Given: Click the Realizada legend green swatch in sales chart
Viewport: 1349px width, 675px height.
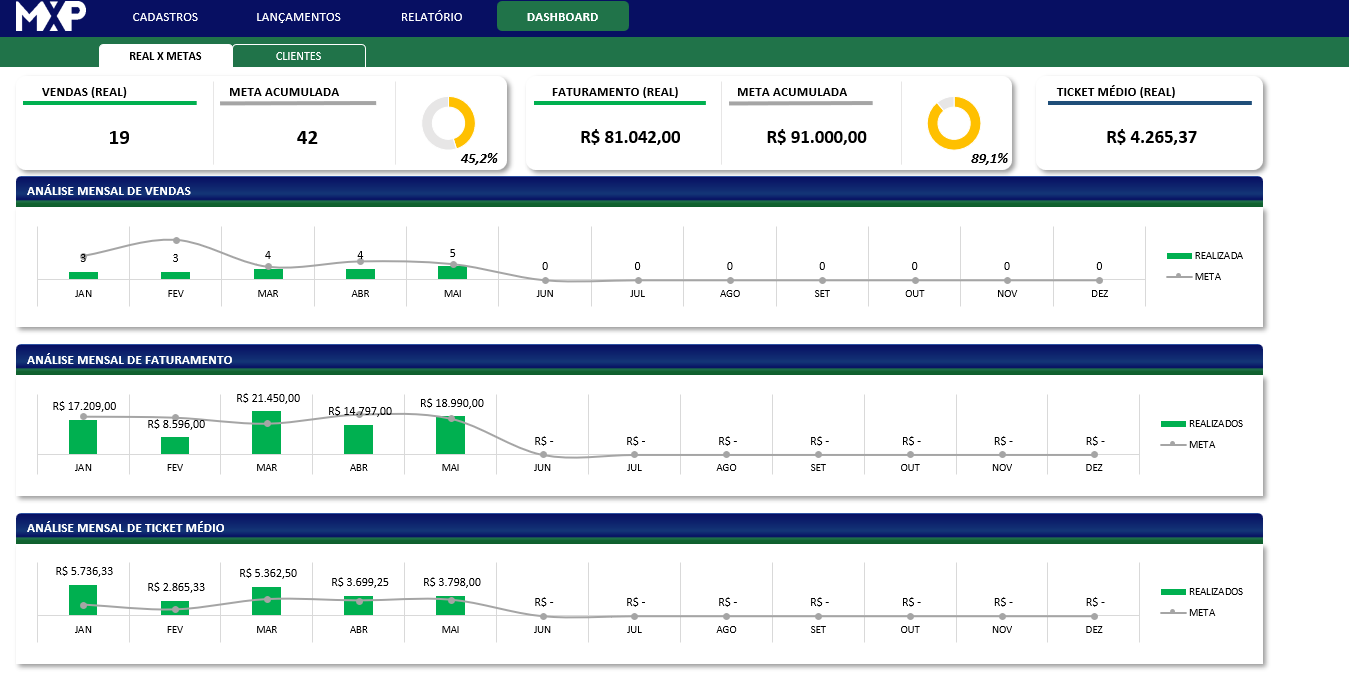Looking at the screenshot, I should (x=1179, y=256).
